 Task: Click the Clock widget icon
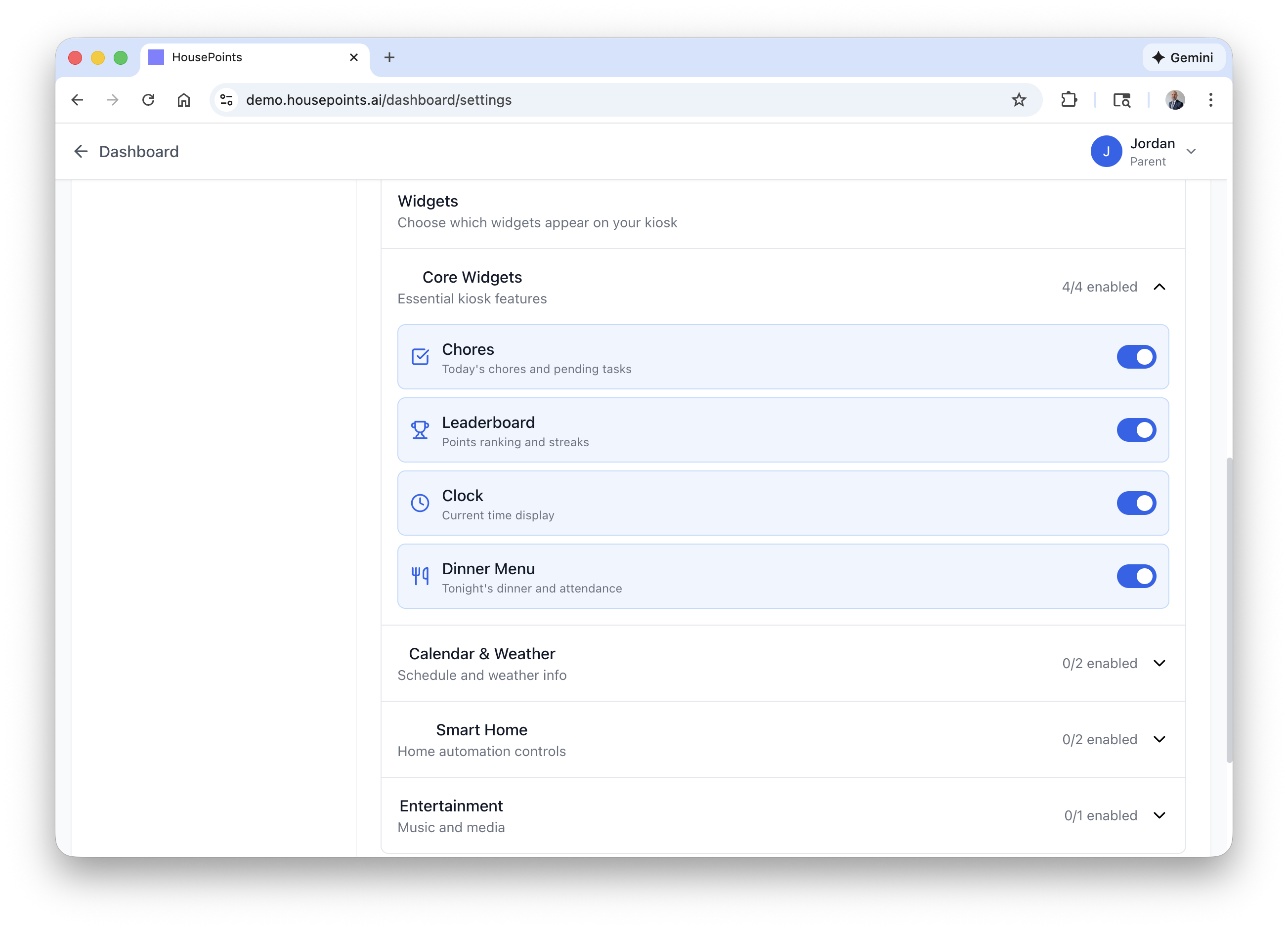pyautogui.click(x=420, y=503)
